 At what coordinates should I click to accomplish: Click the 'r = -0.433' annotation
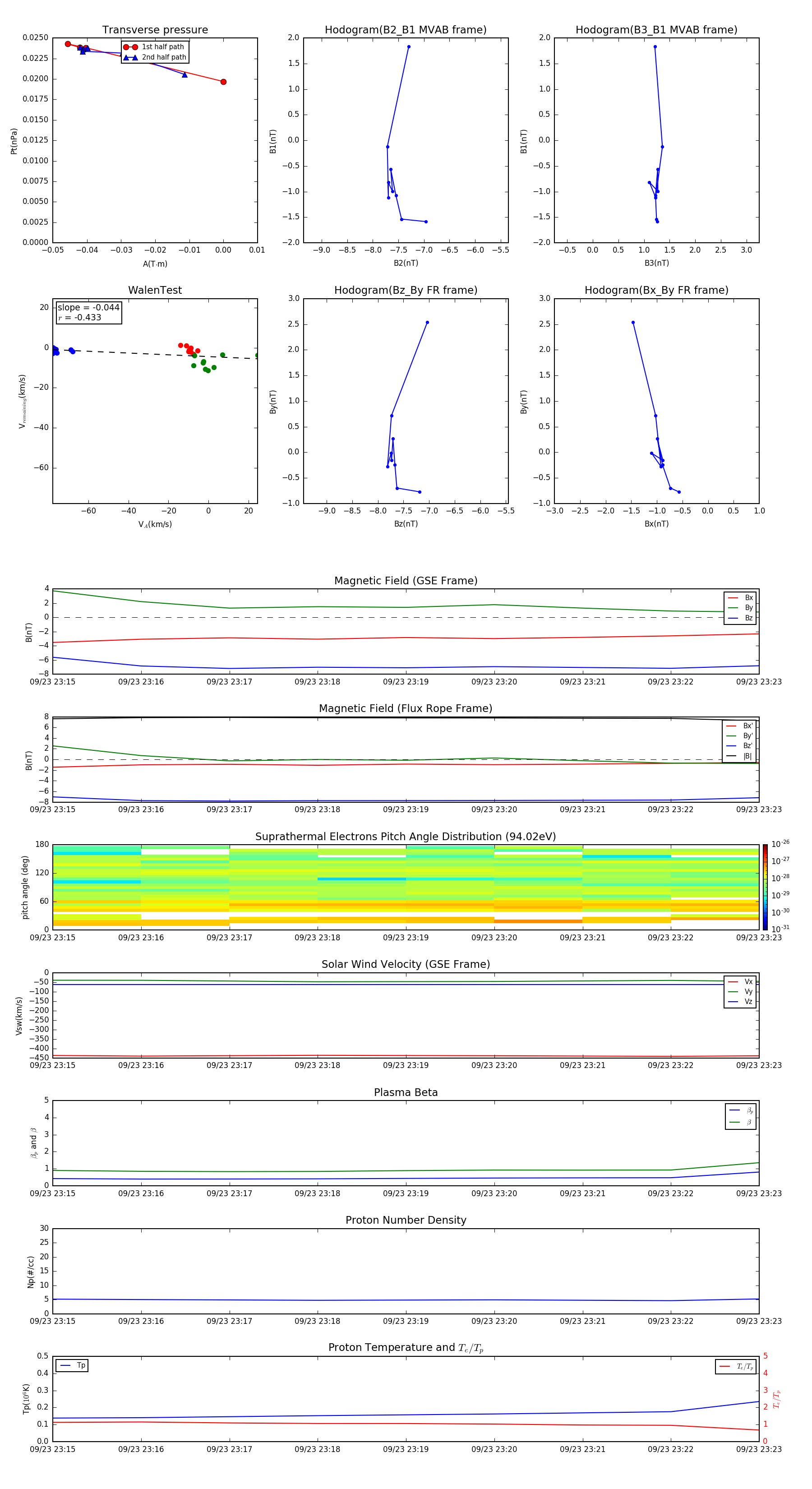tap(80, 317)
